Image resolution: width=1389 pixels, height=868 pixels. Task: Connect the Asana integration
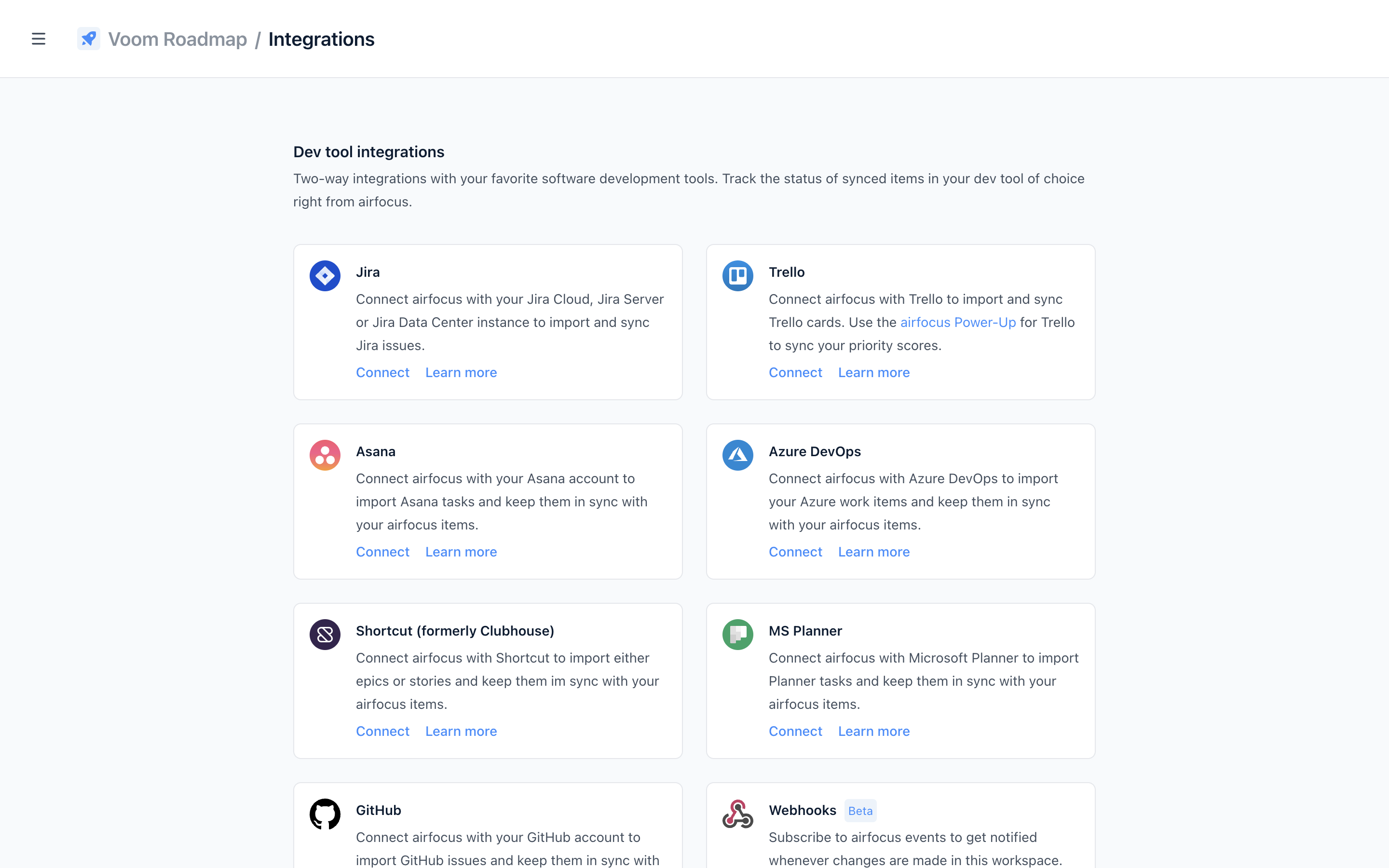(382, 552)
